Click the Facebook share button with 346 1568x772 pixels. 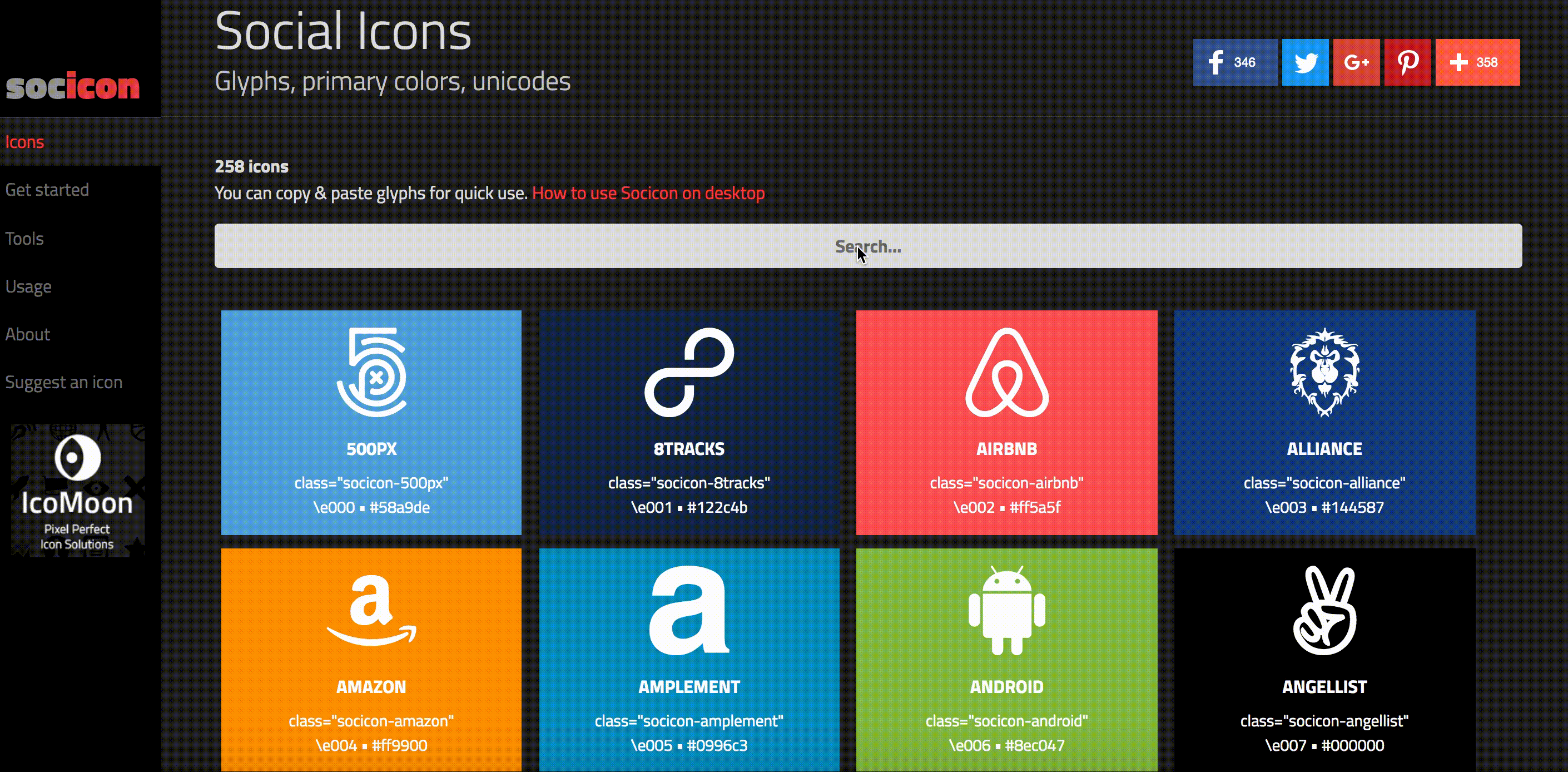1232,62
